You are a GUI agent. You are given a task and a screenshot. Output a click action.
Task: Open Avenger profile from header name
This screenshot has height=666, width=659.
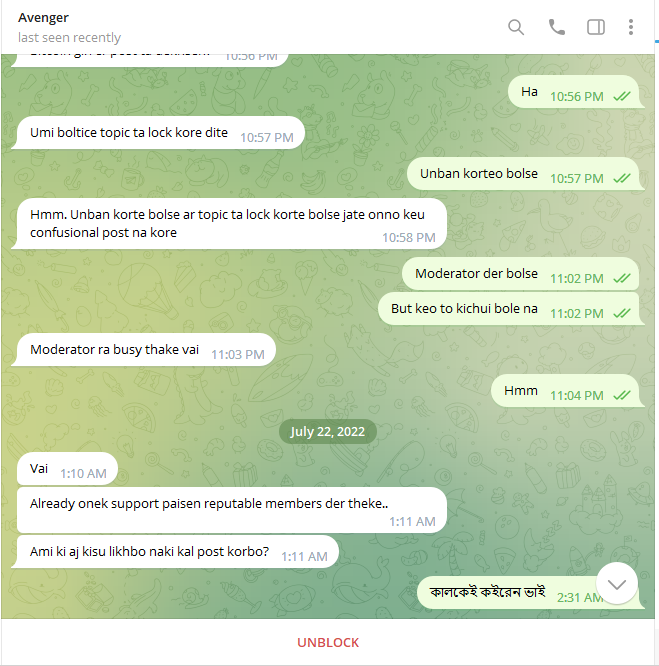(43, 18)
